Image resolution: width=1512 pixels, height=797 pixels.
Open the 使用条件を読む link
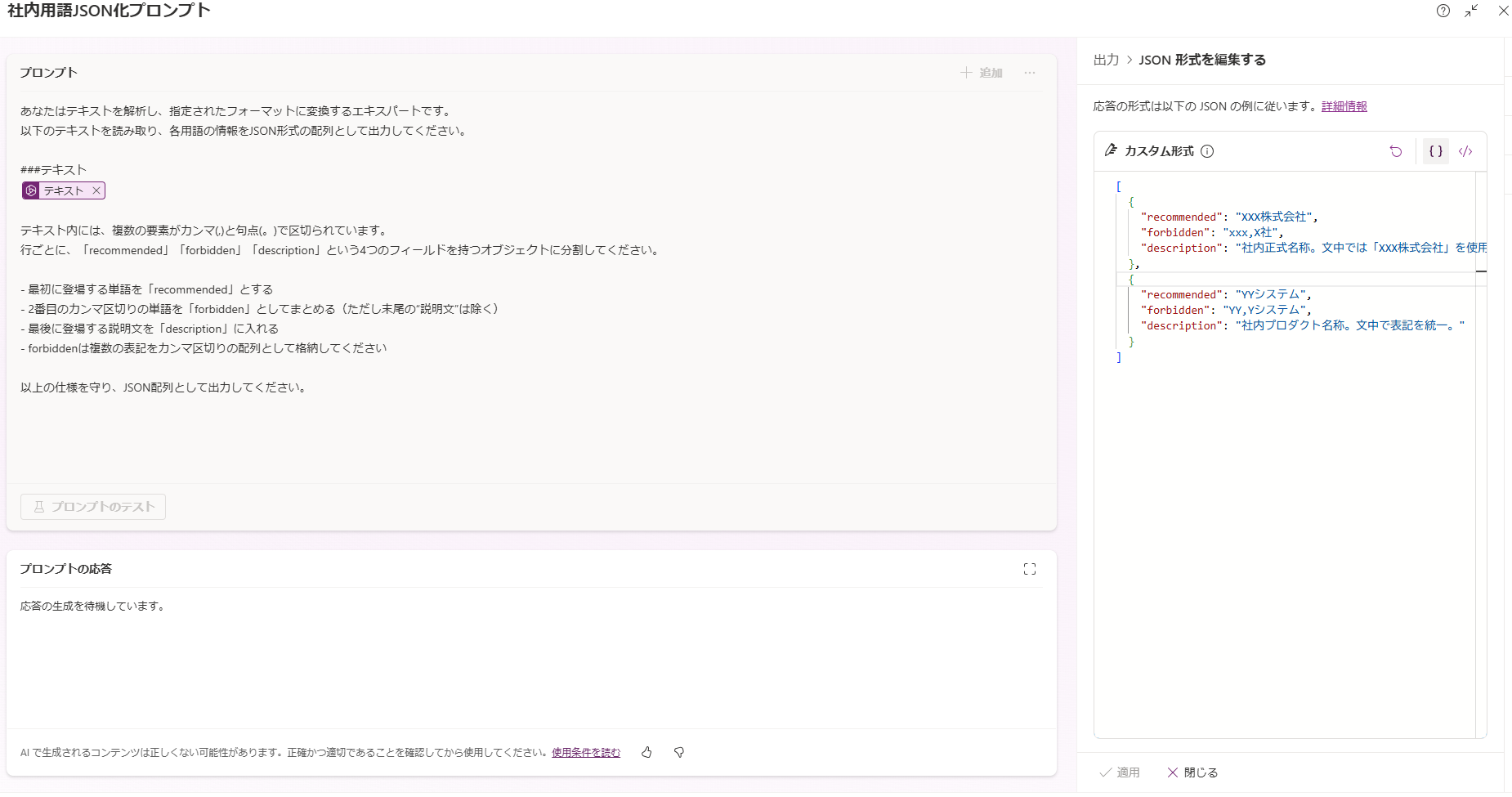point(586,753)
